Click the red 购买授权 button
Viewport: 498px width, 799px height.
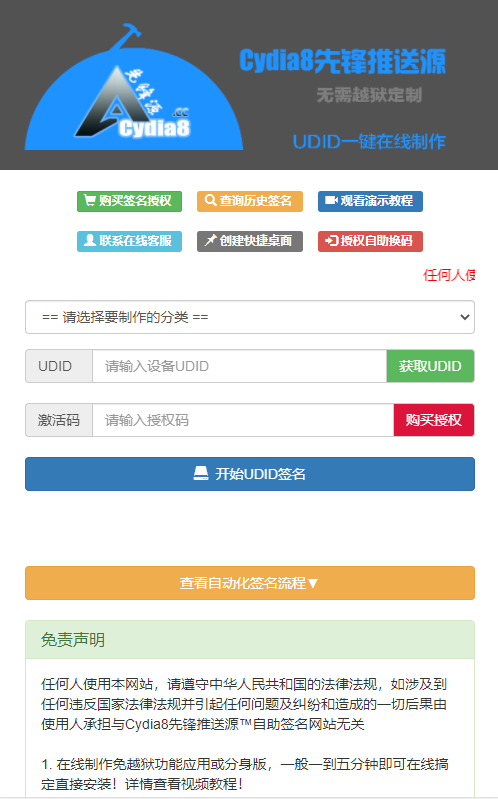point(434,420)
